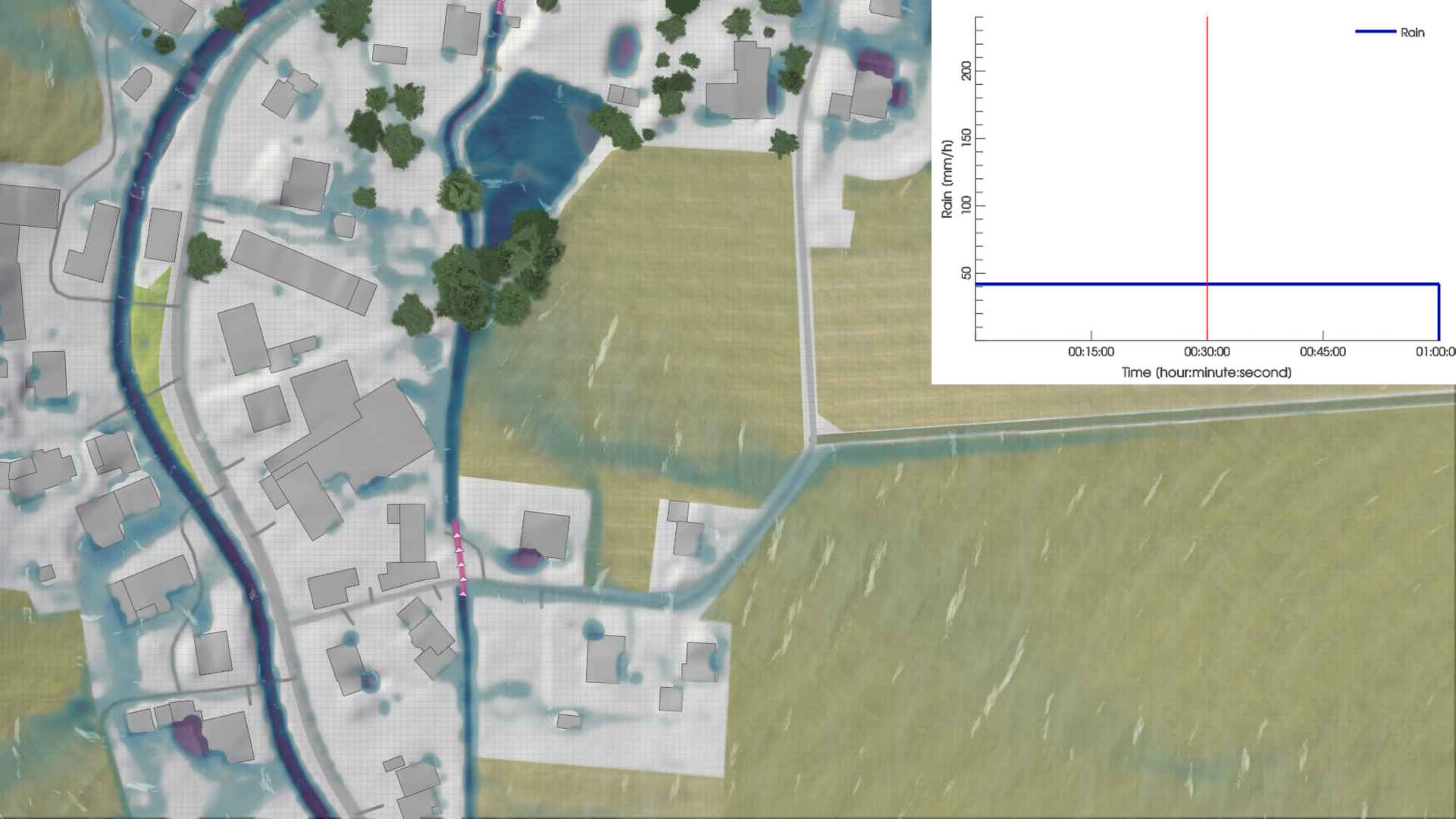Click the road junction right of the field

click(813, 442)
